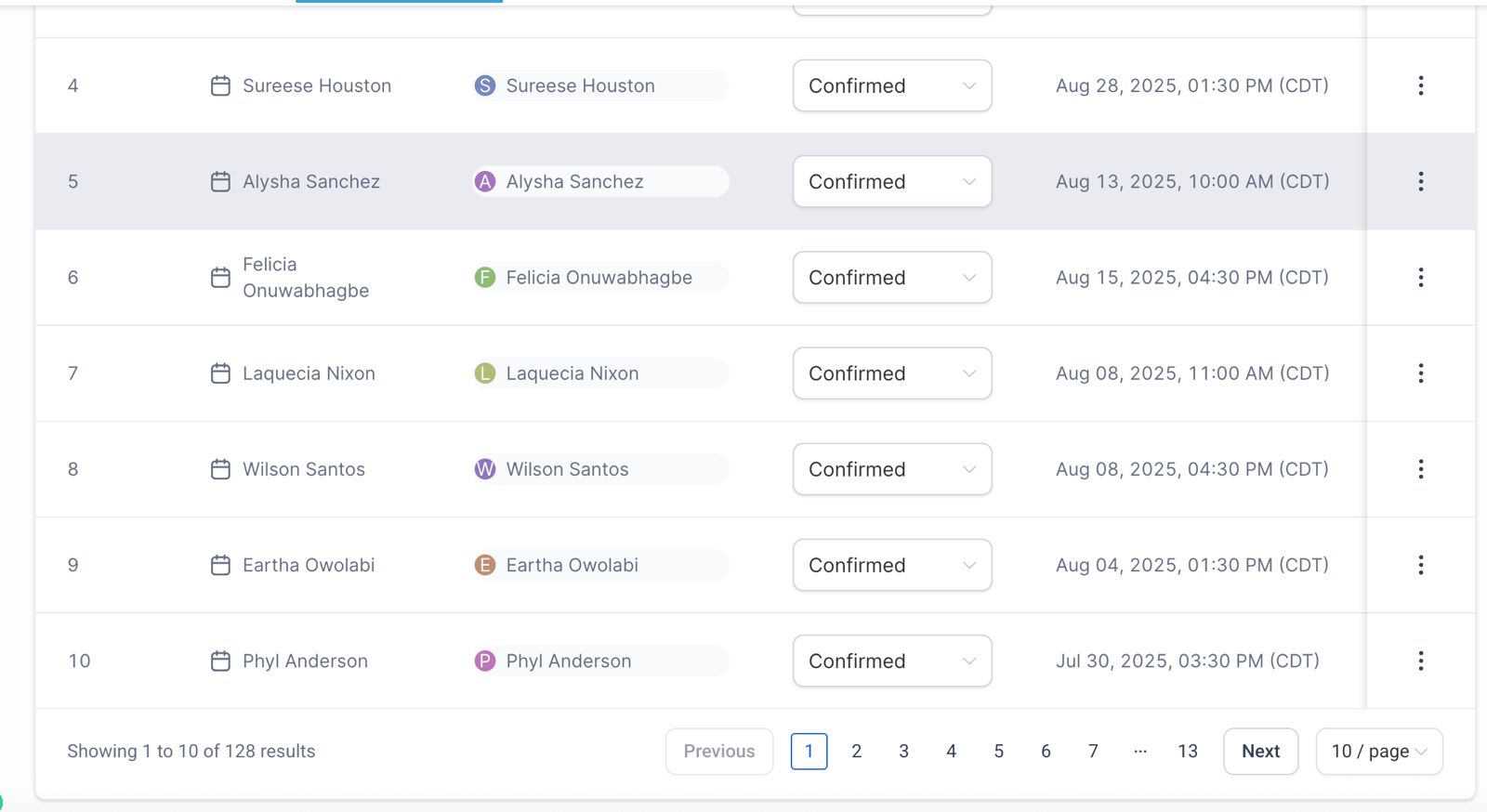
Task: Change the 10 / page size selector
Action: pos(1378,751)
